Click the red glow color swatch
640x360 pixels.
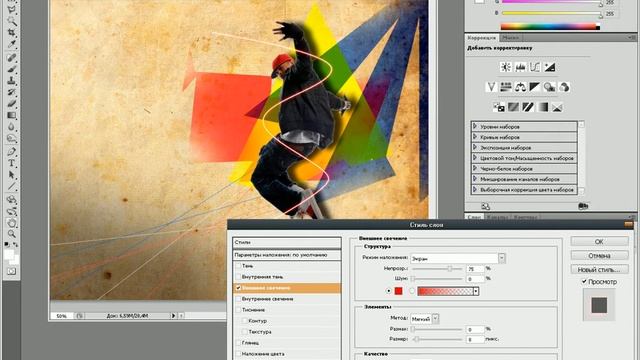pos(398,291)
